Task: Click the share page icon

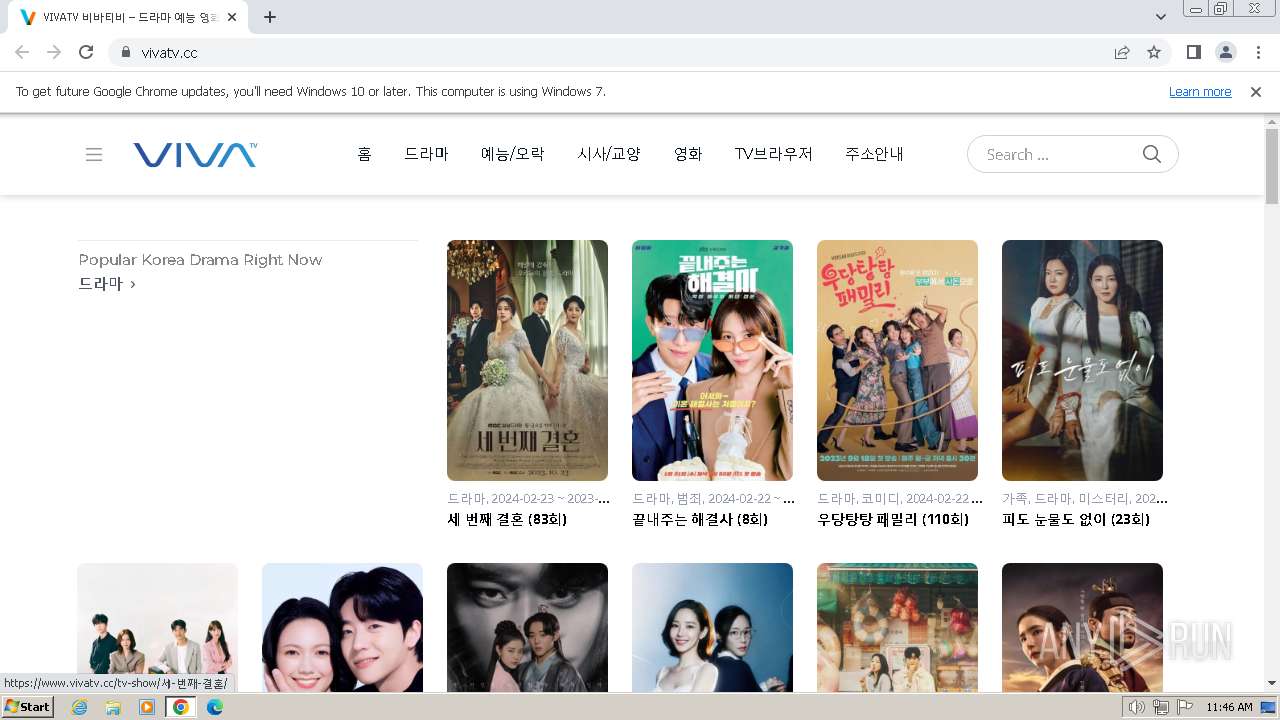Action: coord(1122,52)
